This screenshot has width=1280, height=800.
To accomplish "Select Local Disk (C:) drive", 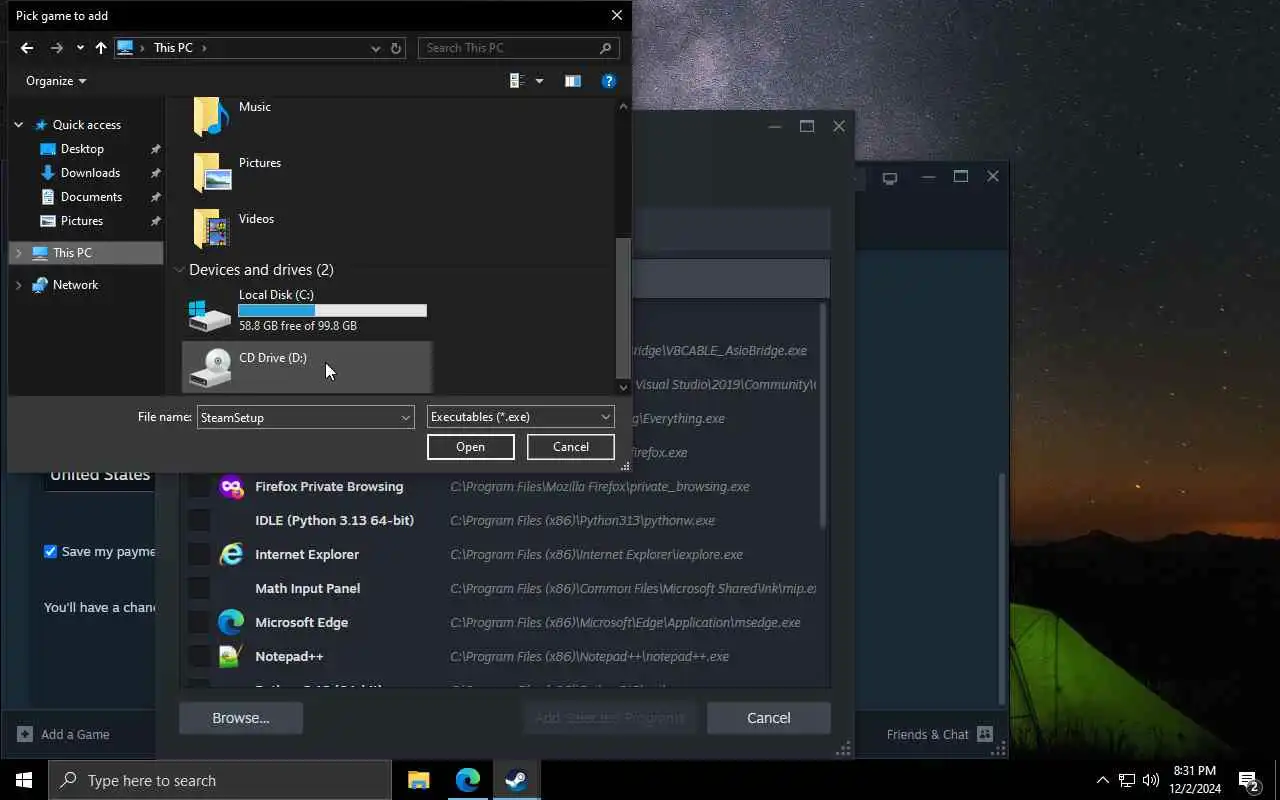I will (308, 310).
